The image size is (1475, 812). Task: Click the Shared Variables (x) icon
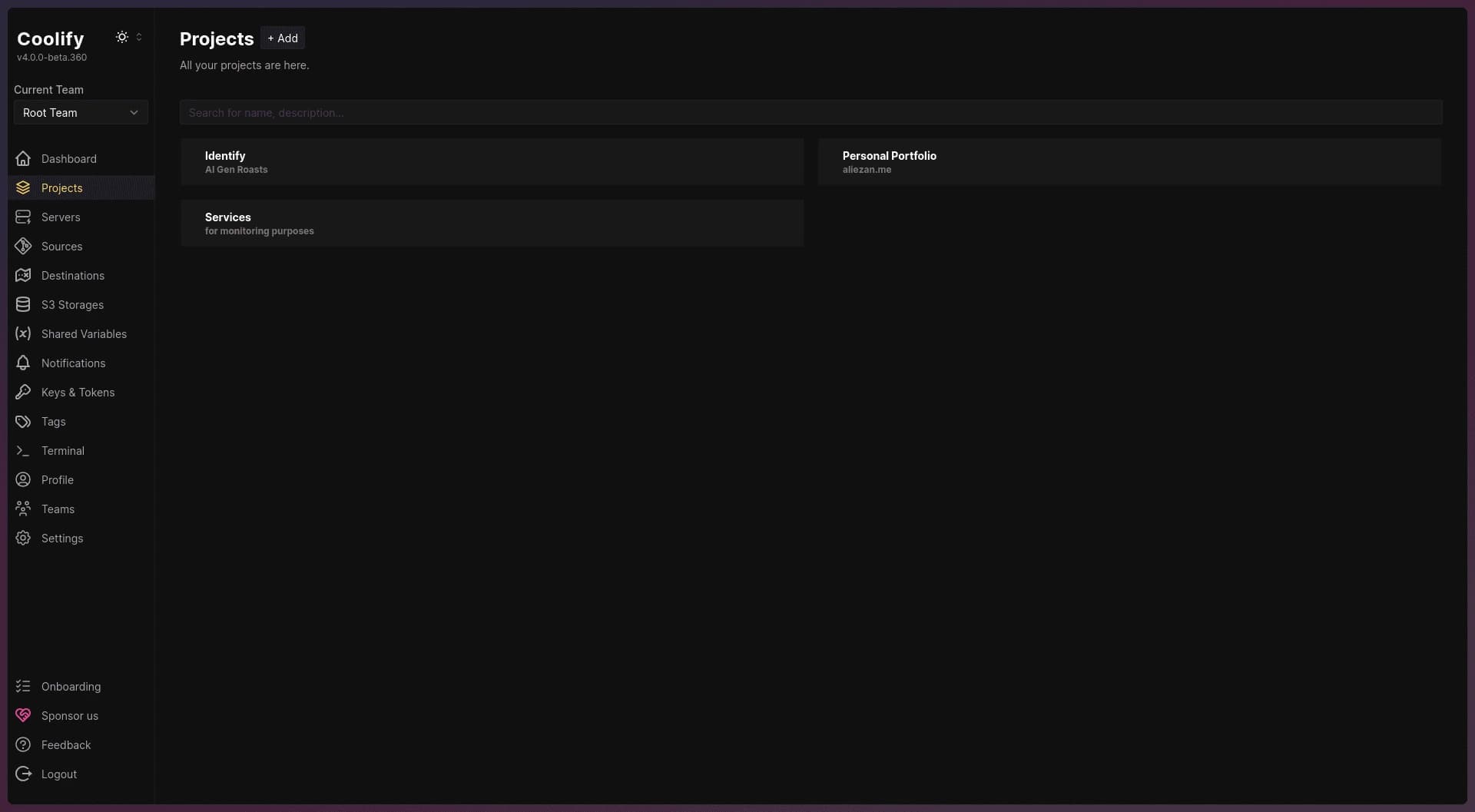[x=23, y=333]
